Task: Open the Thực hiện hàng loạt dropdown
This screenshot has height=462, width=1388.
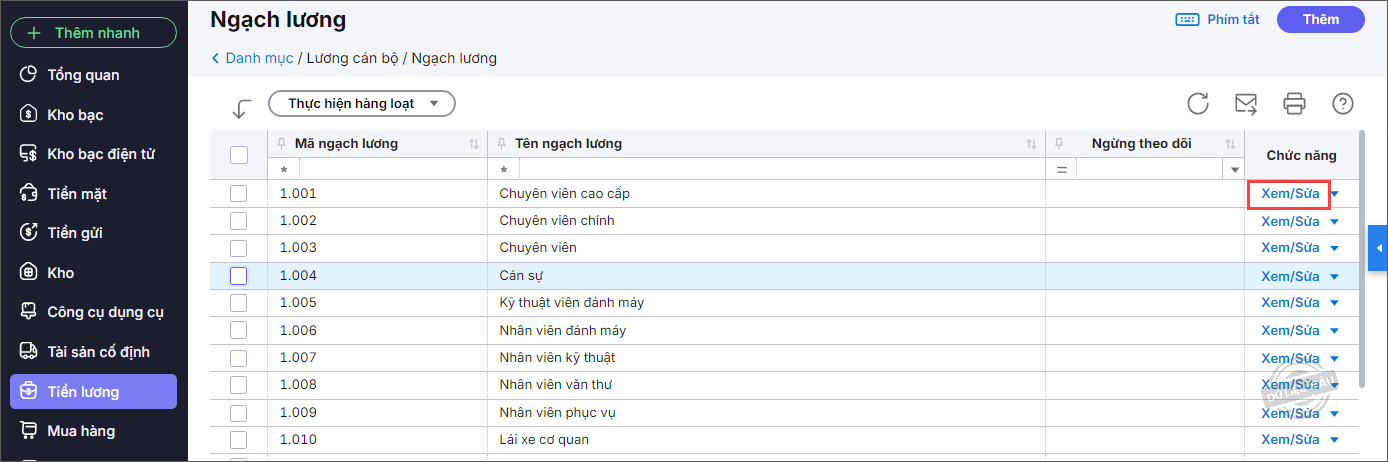Action: [x=362, y=103]
